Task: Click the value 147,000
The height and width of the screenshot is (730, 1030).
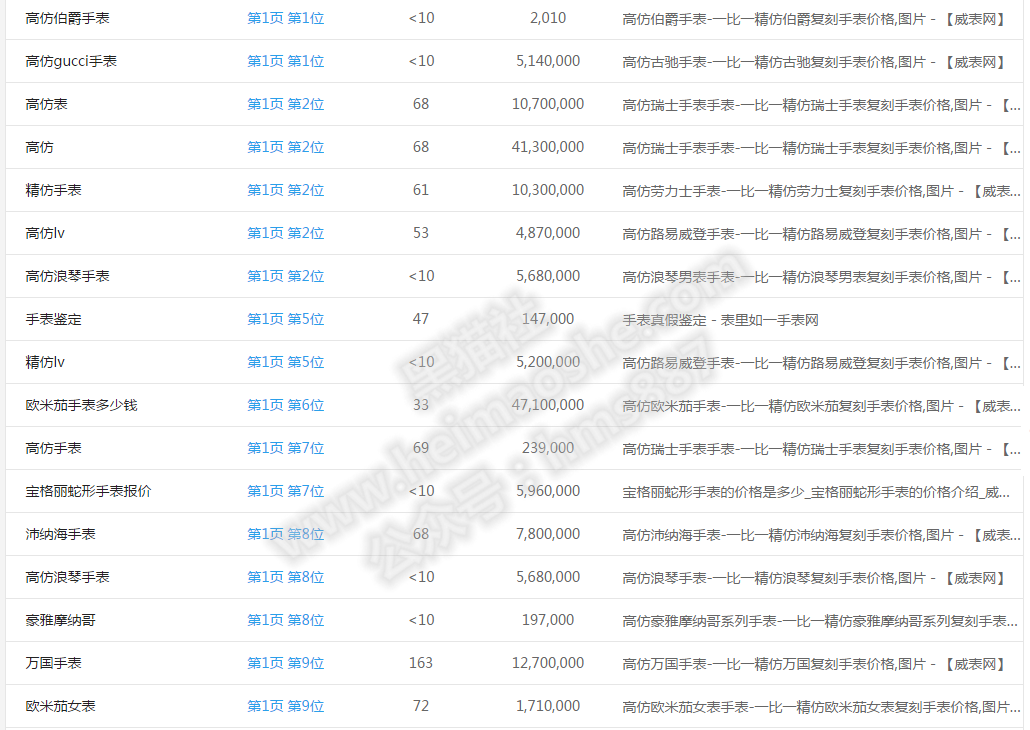Action: [548, 319]
